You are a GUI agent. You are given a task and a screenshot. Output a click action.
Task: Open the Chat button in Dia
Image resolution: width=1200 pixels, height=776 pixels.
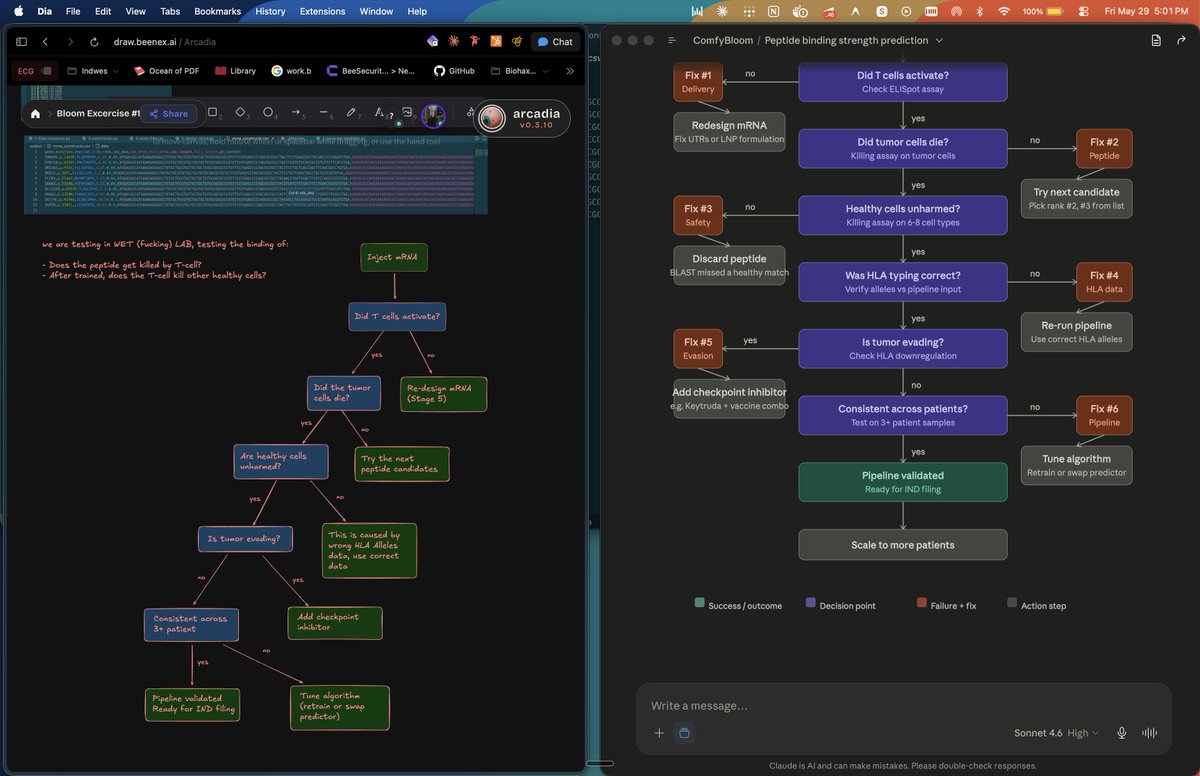click(x=555, y=42)
